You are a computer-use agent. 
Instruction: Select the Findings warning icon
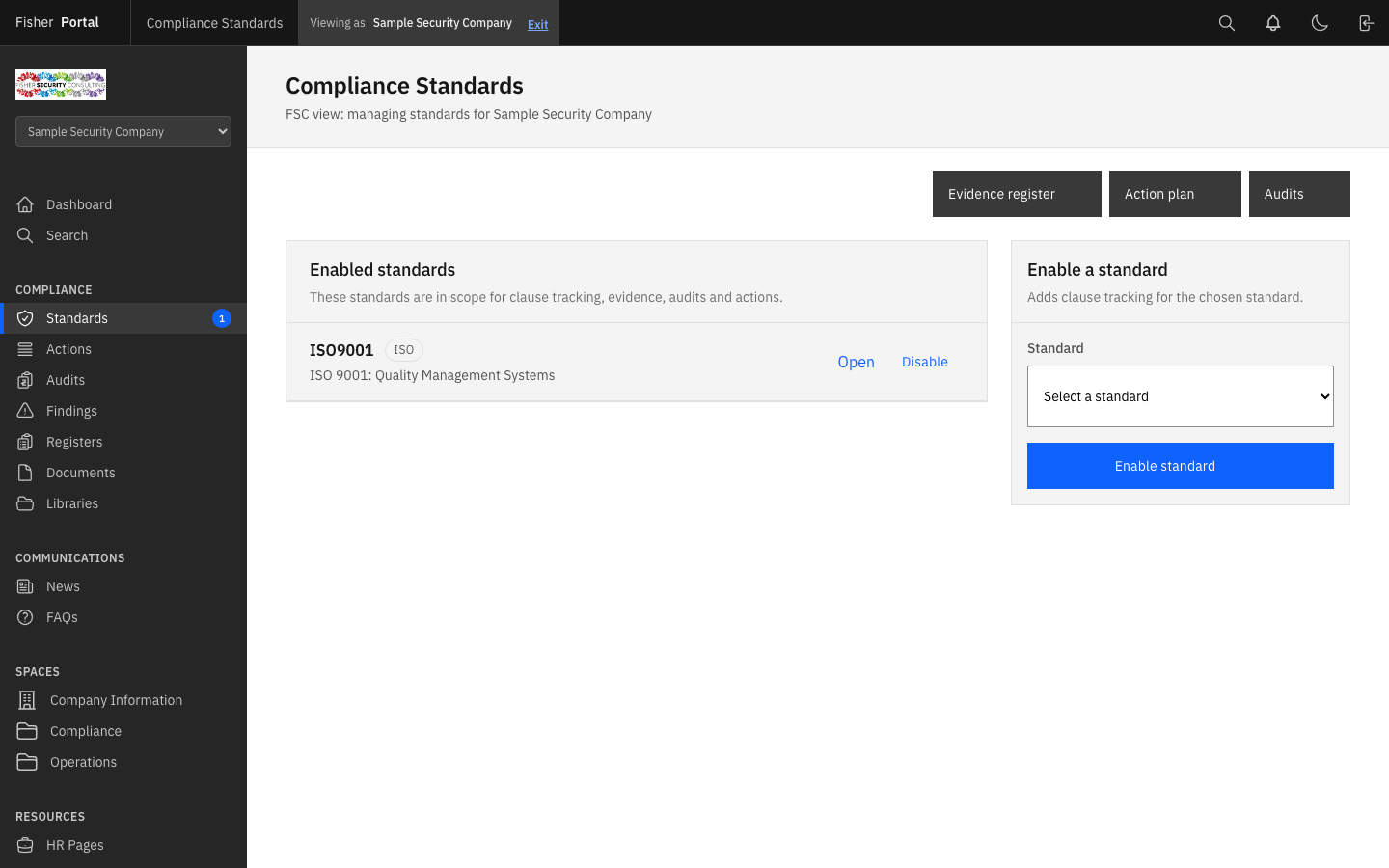coord(26,410)
